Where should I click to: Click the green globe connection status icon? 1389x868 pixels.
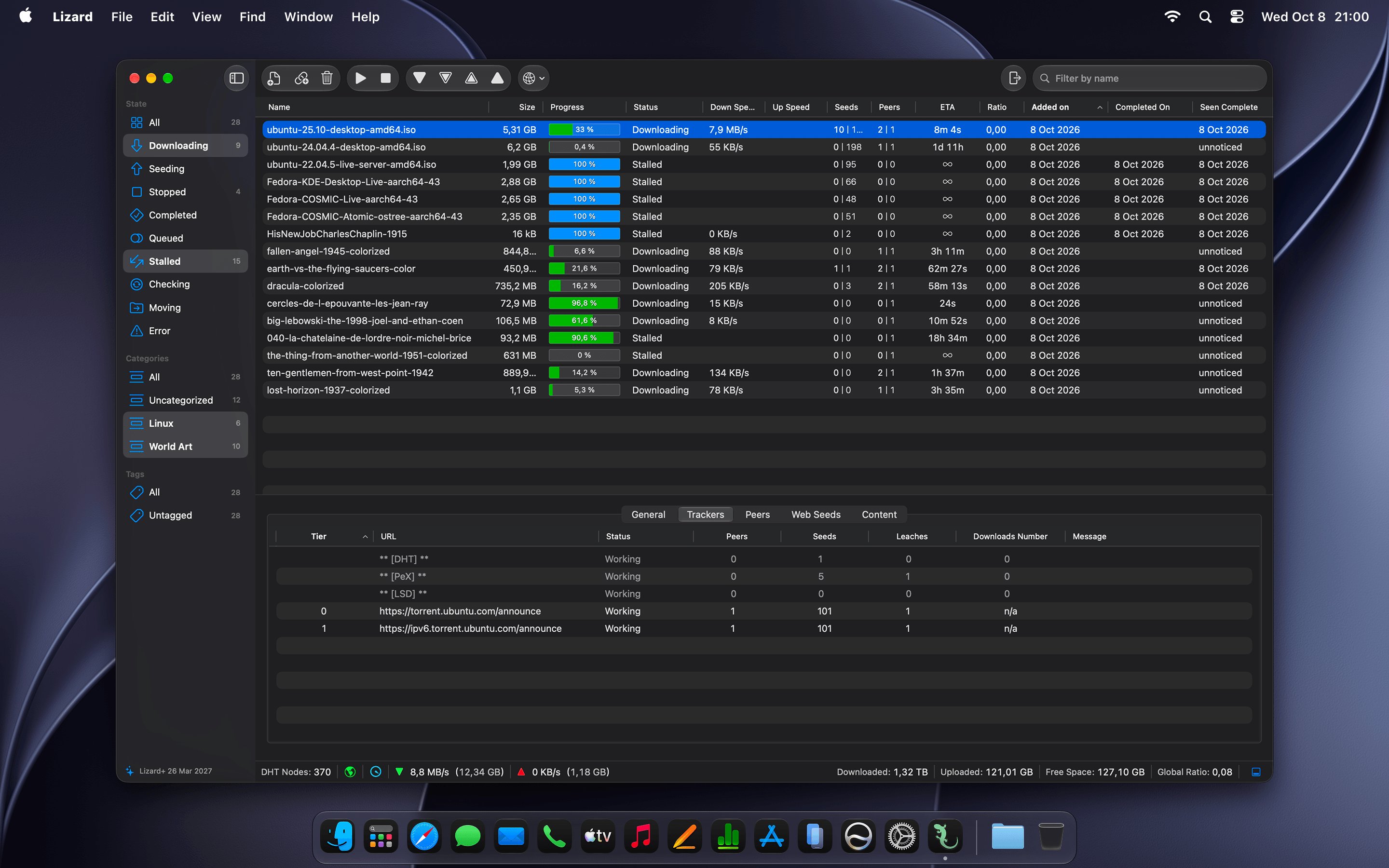(x=350, y=772)
